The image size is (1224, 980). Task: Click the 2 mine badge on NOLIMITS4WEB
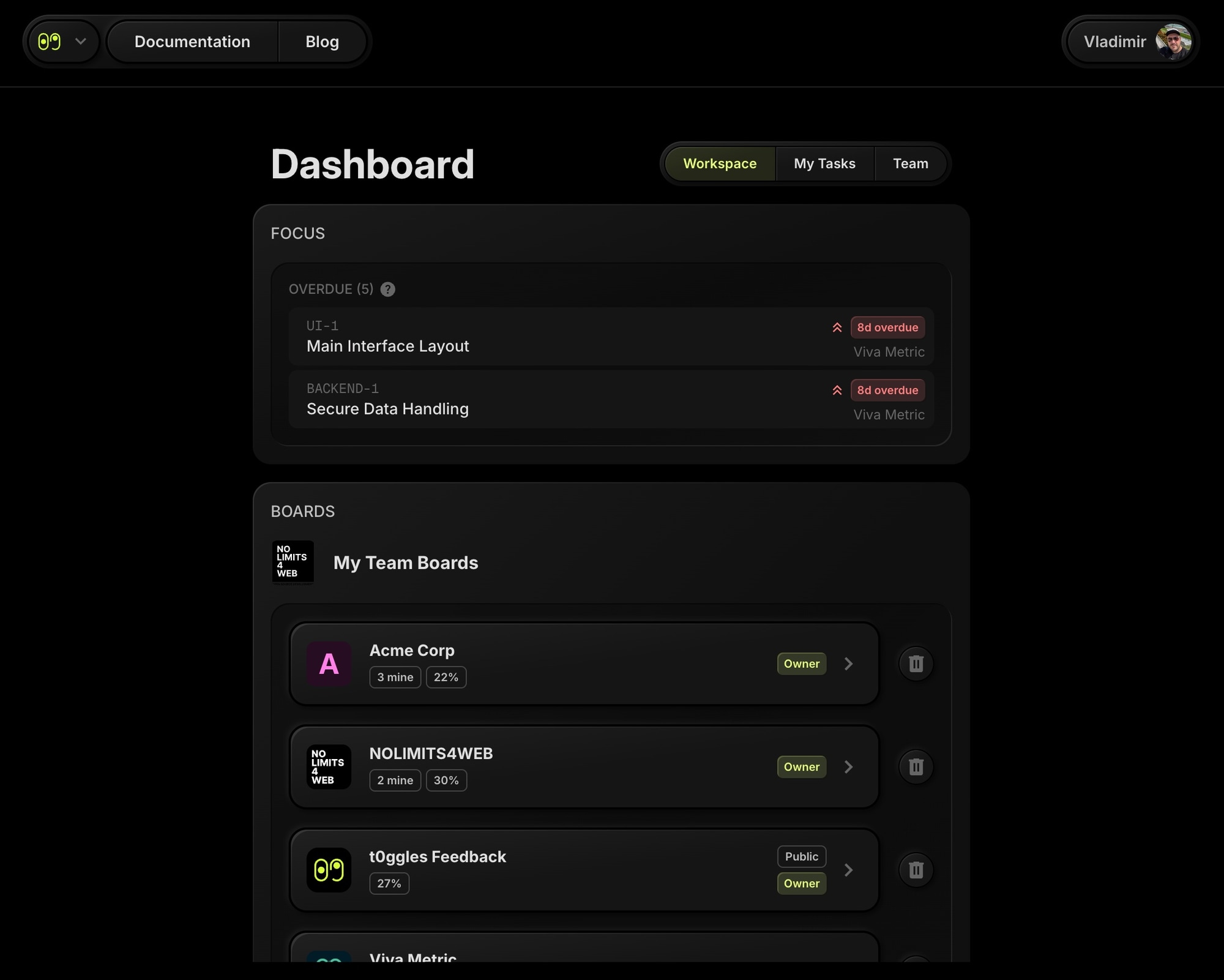[x=395, y=780]
